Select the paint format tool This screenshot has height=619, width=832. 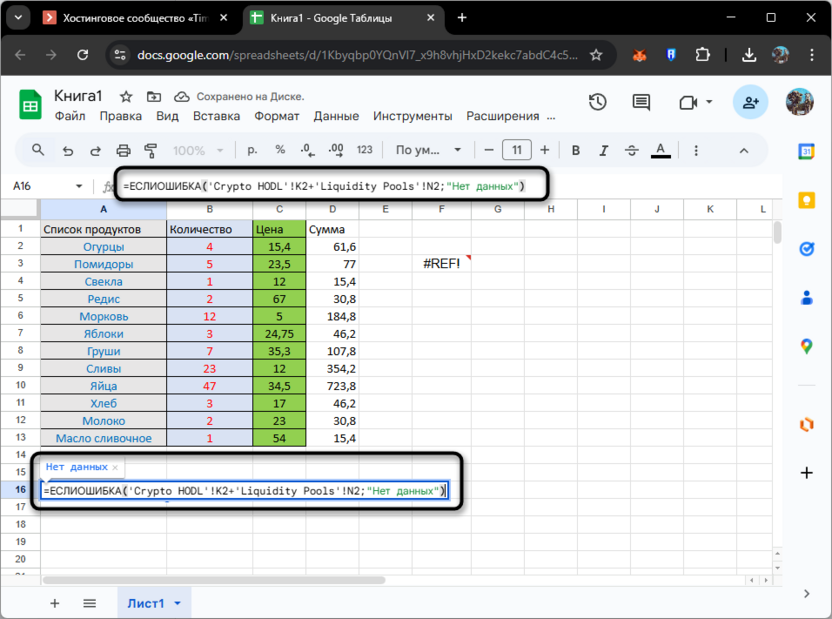coord(151,150)
